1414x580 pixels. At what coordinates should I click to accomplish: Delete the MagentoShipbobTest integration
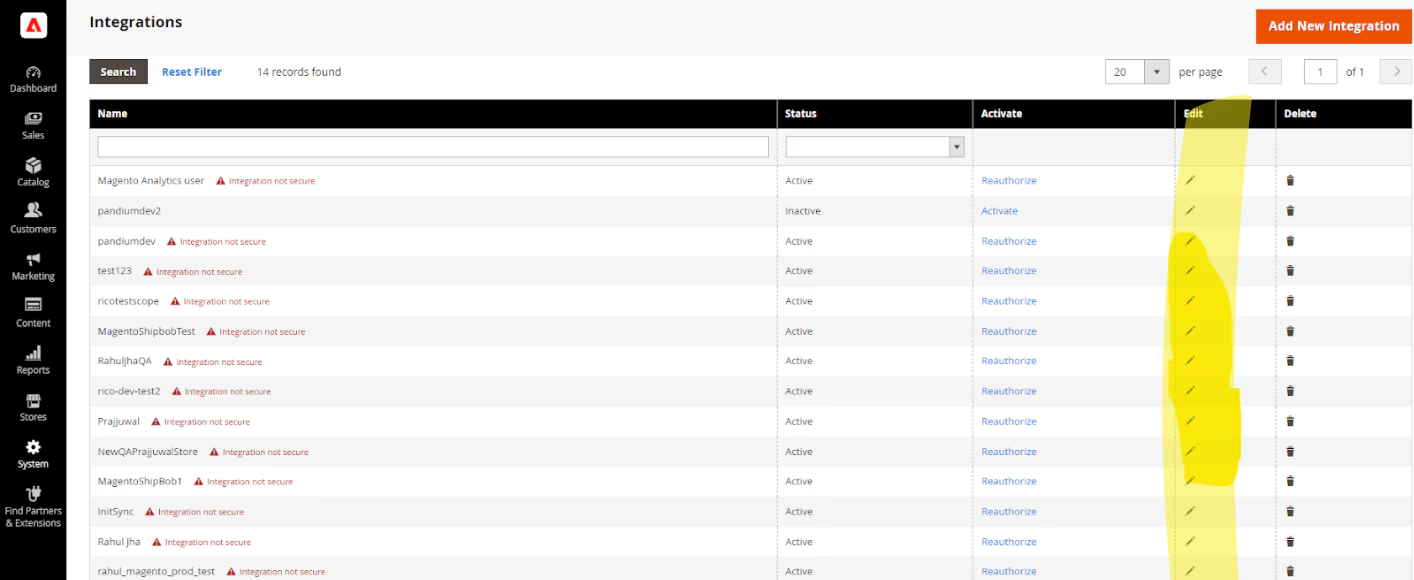click(1290, 331)
